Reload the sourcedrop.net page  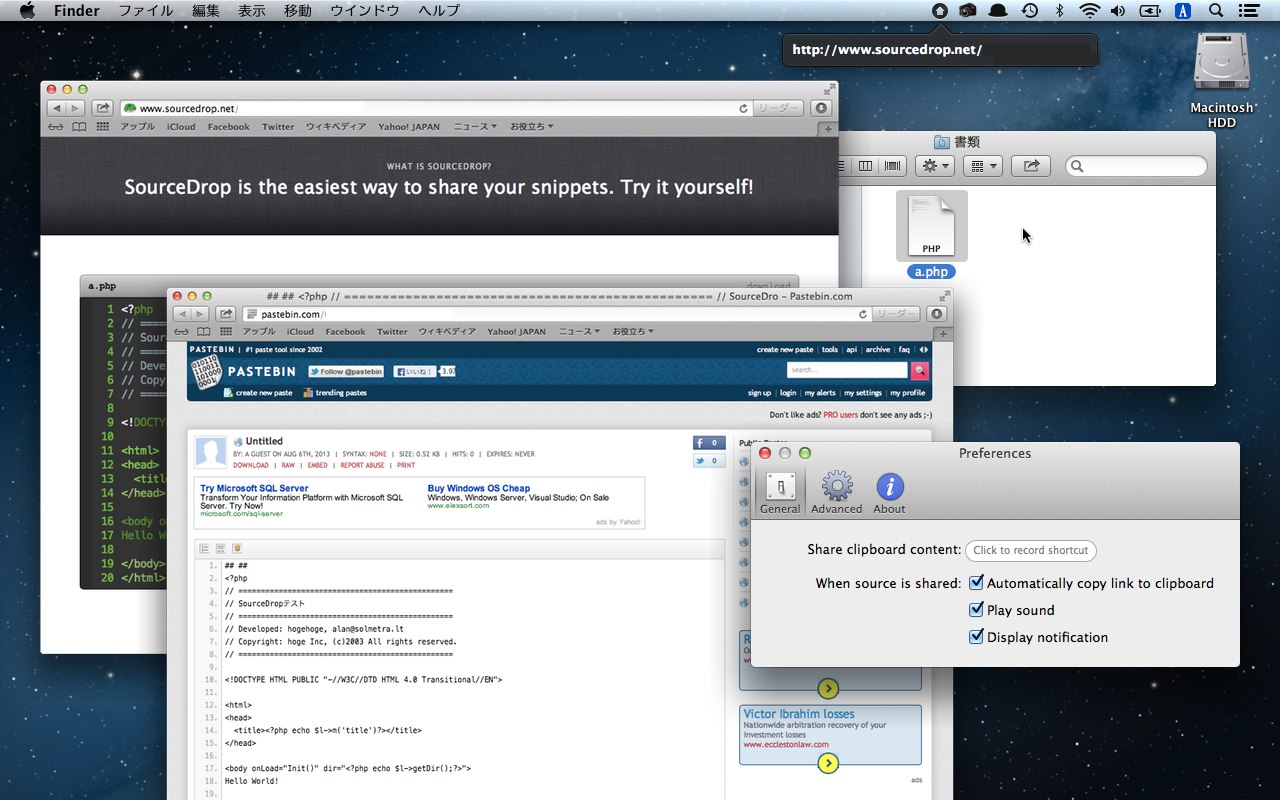point(744,108)
